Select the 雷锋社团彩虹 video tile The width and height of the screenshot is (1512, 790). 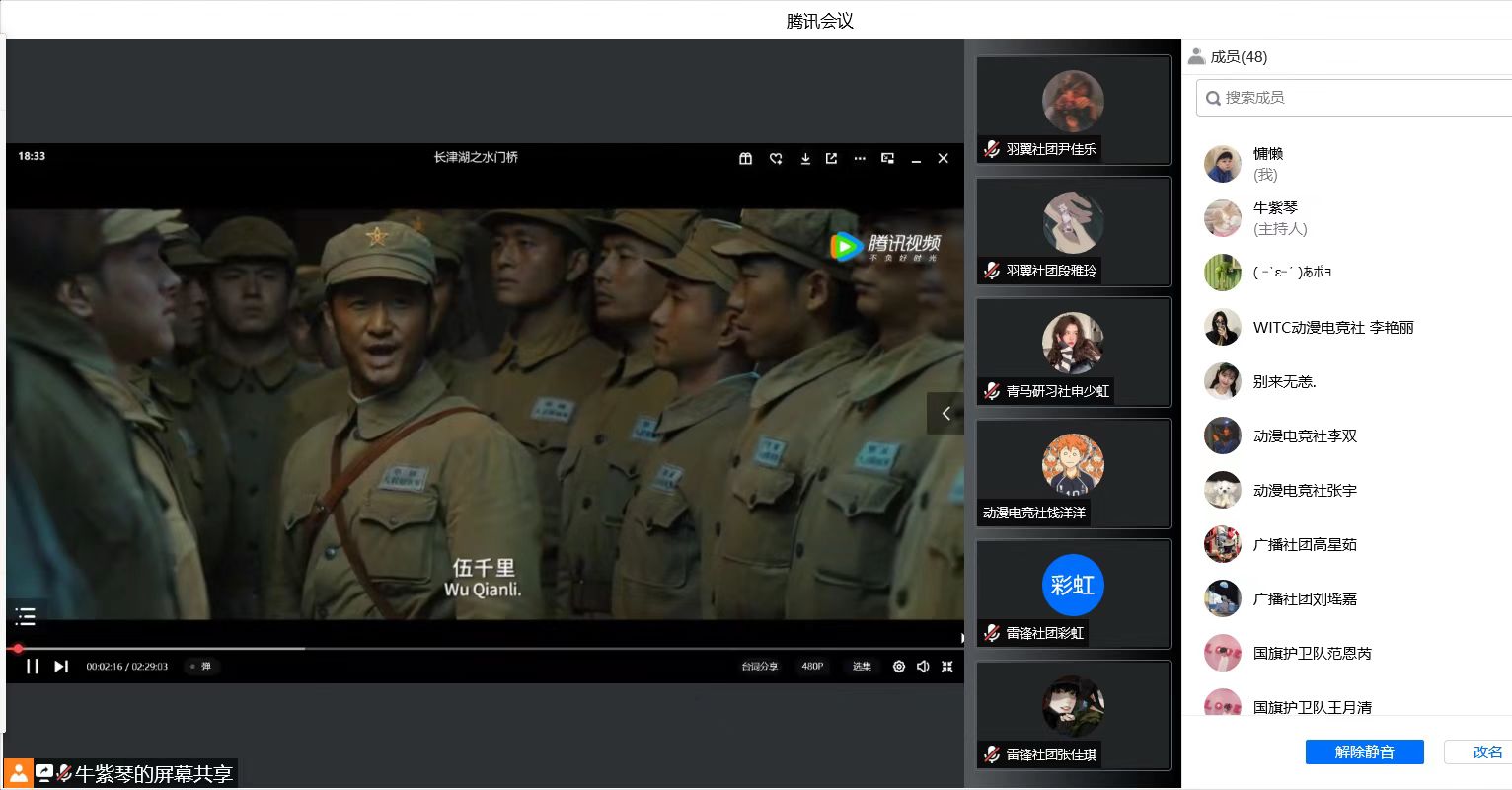click(x=1073, y=593)
